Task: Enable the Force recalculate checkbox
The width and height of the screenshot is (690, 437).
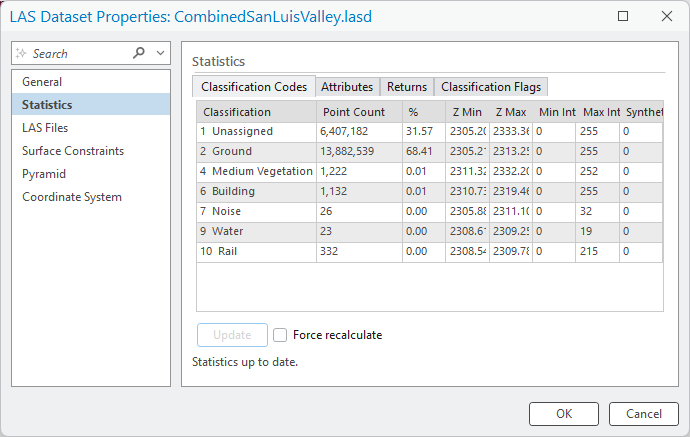Action: [x=281, y=335]
